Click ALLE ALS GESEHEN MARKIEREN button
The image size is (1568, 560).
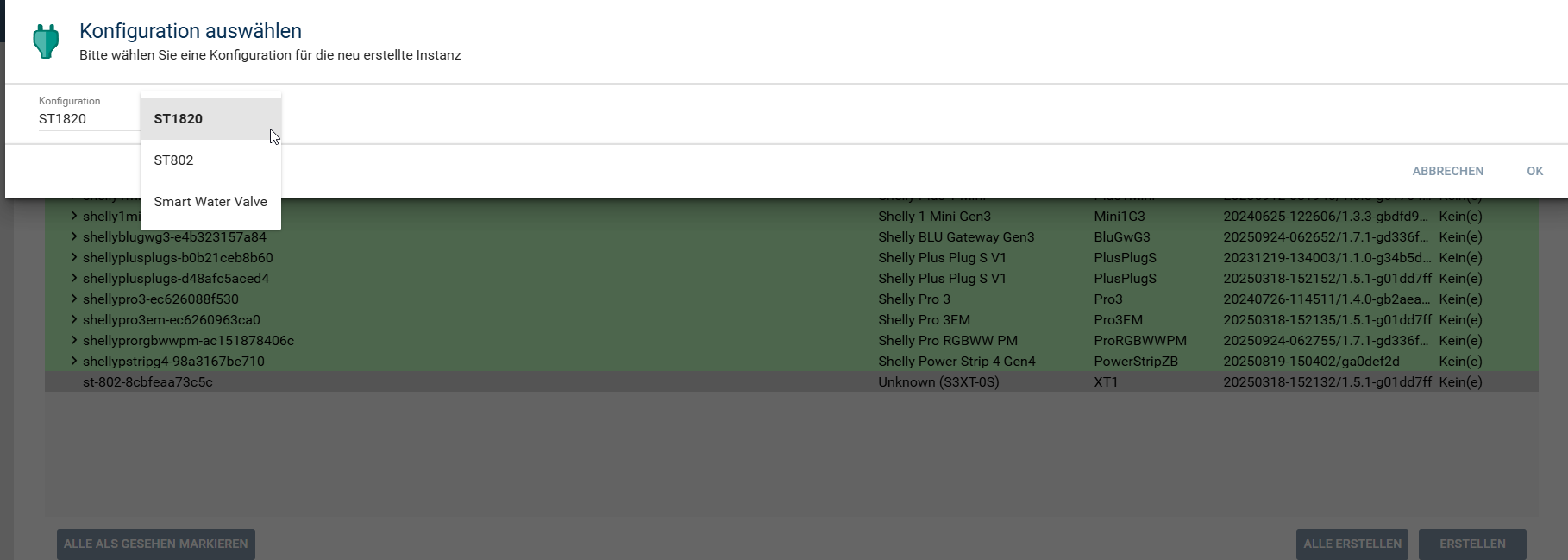(156, 544)
